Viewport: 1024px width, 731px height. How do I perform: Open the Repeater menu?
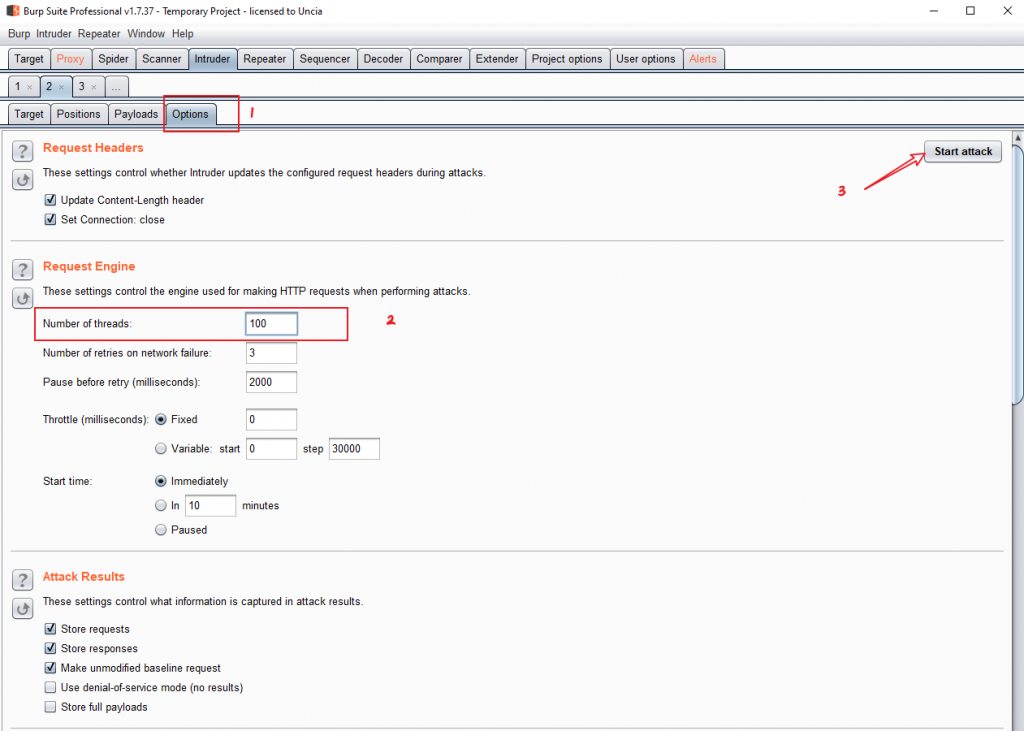pyautogui.click(x=99, y=33)
